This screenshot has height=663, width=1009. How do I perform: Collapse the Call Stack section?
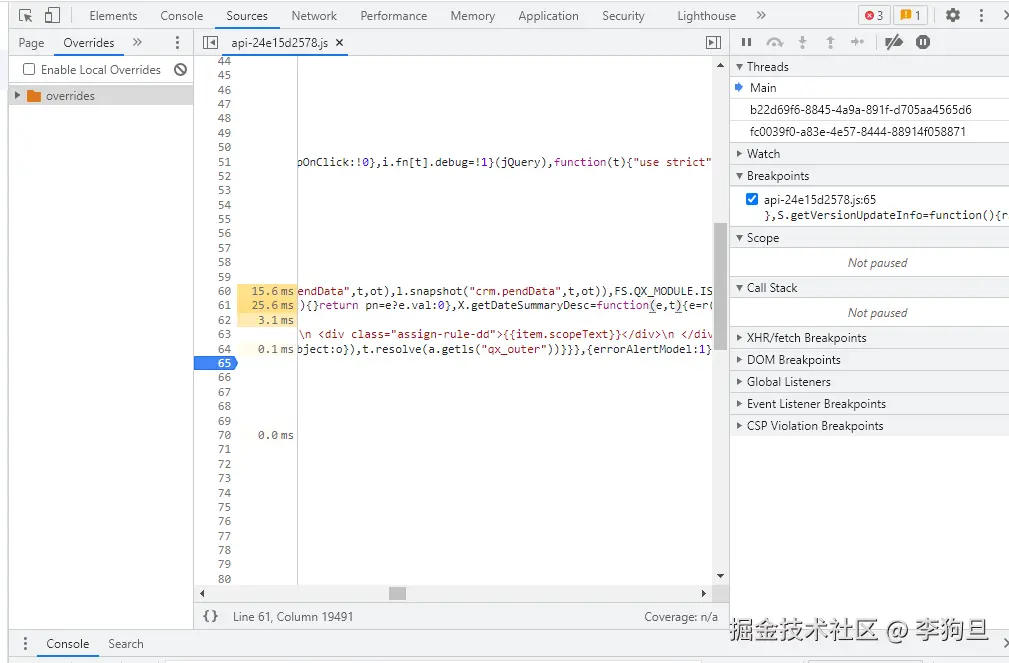739,288
